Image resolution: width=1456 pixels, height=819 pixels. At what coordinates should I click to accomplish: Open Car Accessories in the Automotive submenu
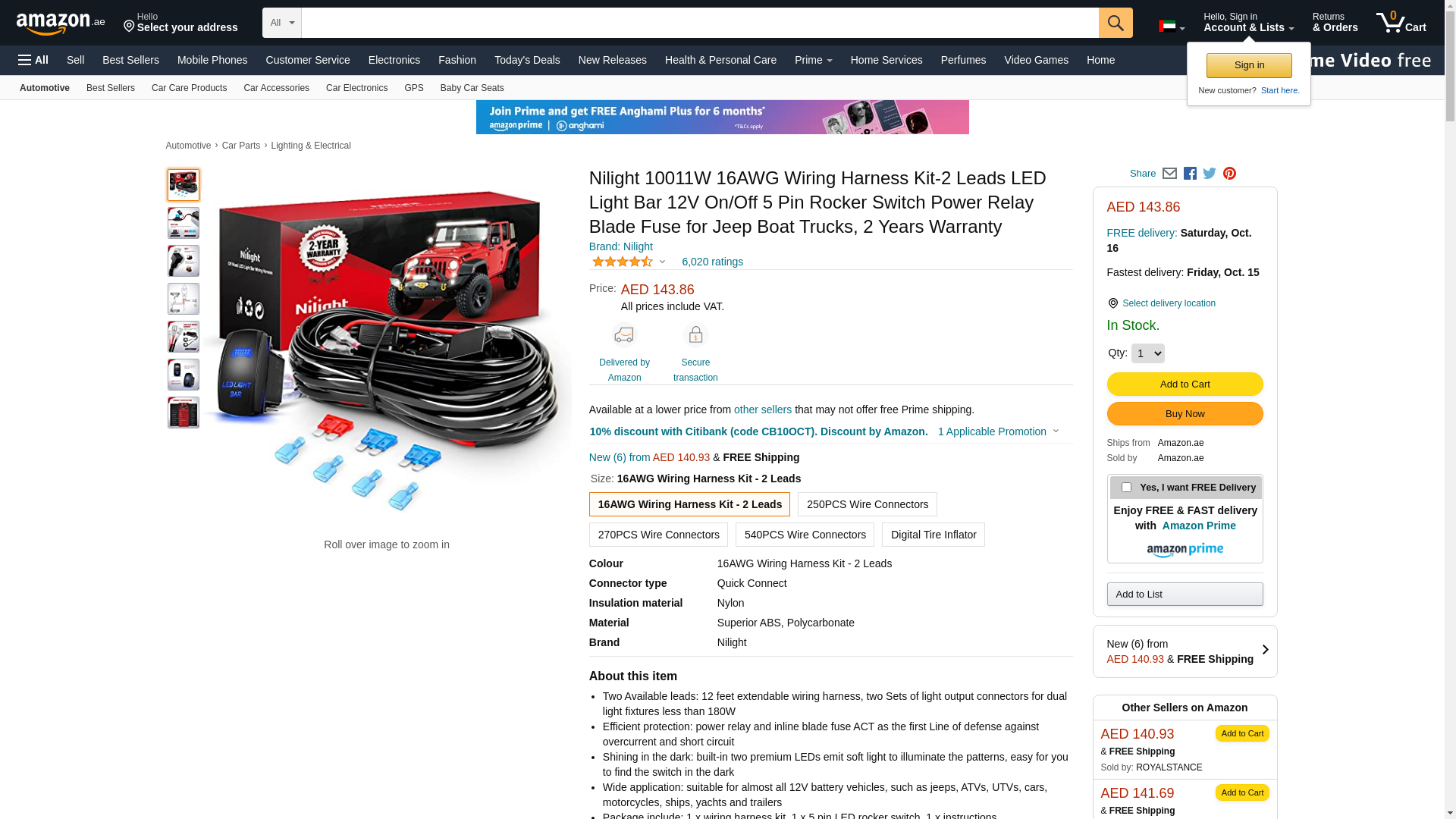tap(276, 88)
